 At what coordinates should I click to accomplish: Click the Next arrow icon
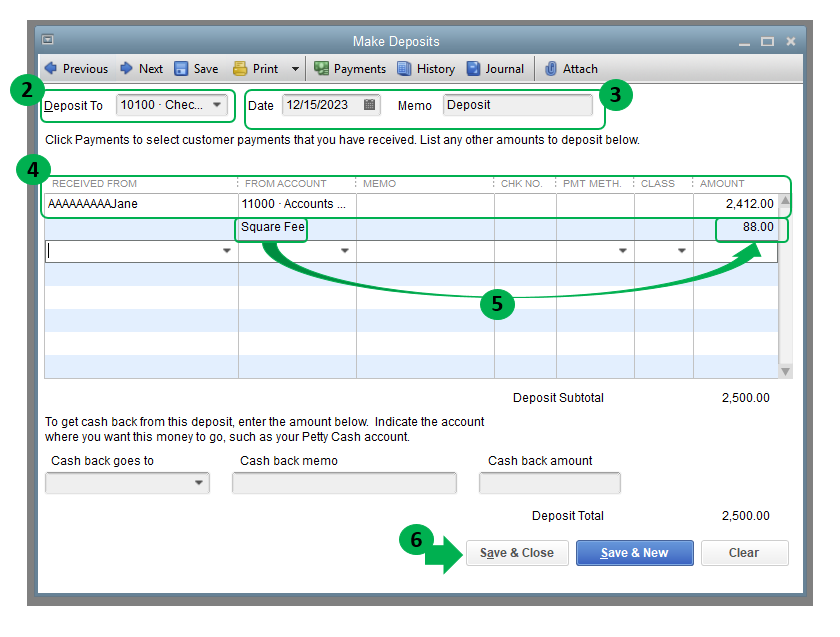pyautogui.click(x=126, y=68)
